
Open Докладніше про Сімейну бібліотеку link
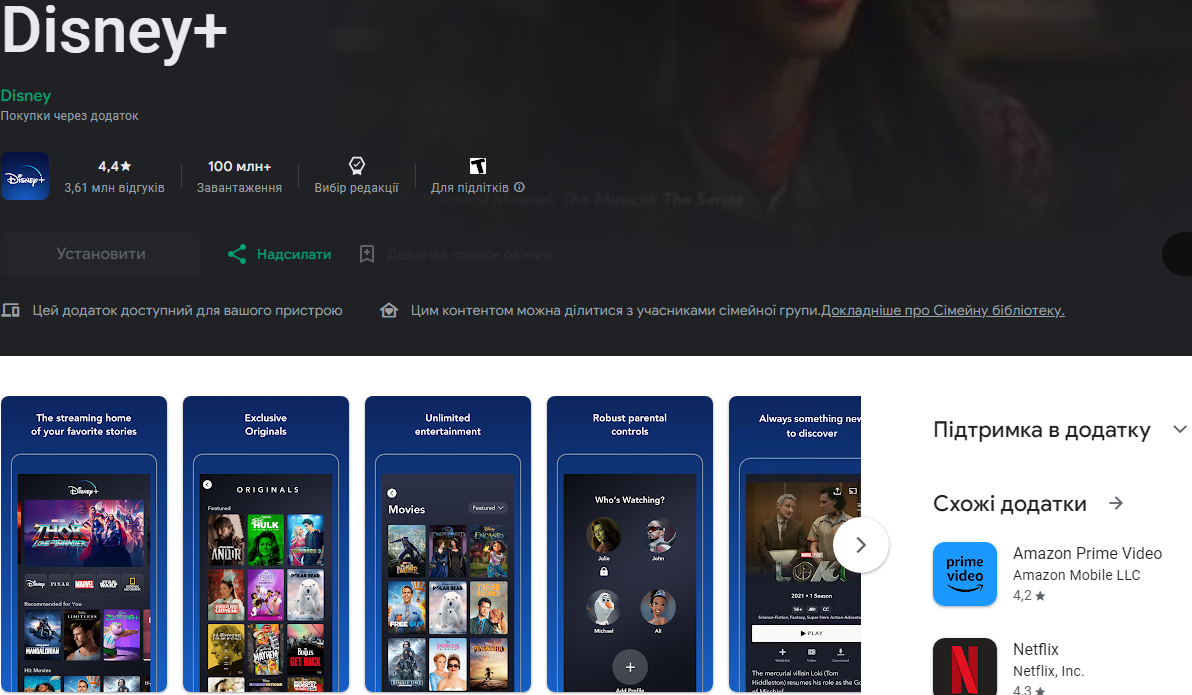(943, 311)
